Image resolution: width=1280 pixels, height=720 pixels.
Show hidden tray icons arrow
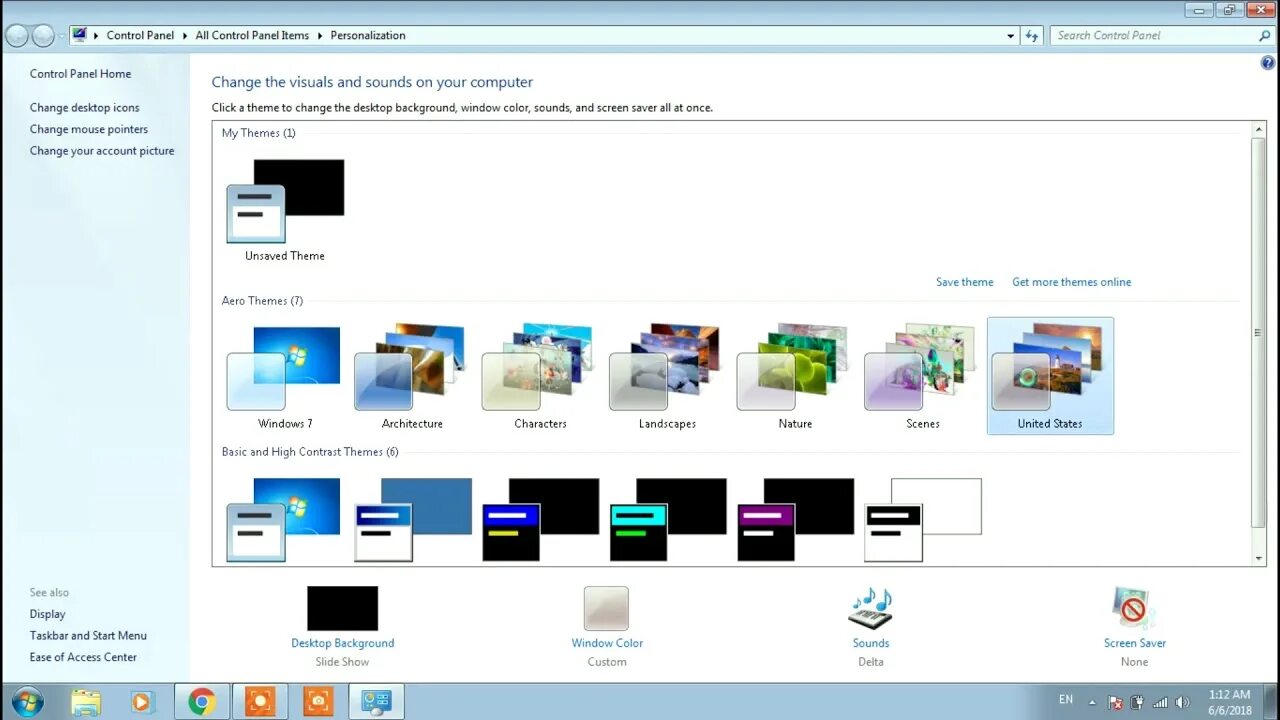(x=1092, y=702)
